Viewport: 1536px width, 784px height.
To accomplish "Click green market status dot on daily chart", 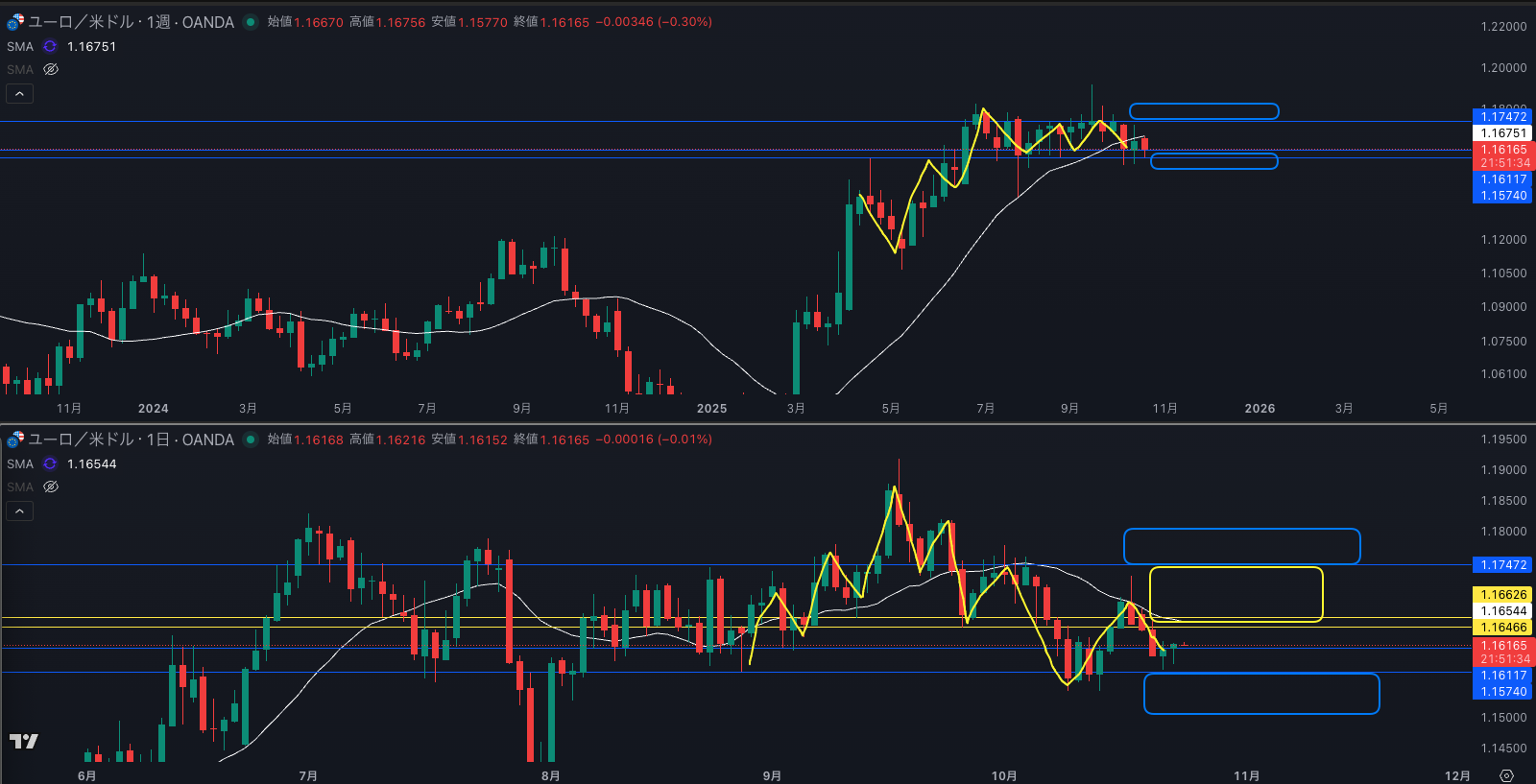I will (251, 440).
